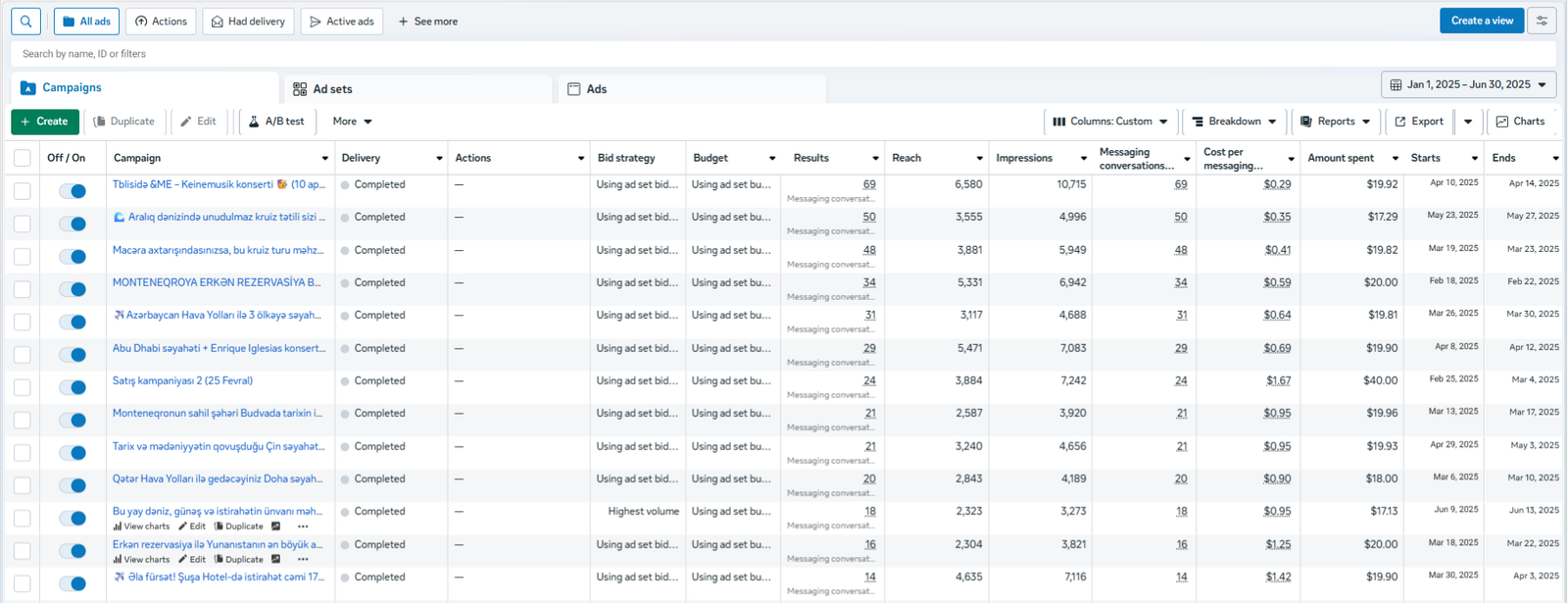The width and height of the screenshot is (1568, 603).
Task: Open the view settings sliders icon
Action: tap(1543, 21)
